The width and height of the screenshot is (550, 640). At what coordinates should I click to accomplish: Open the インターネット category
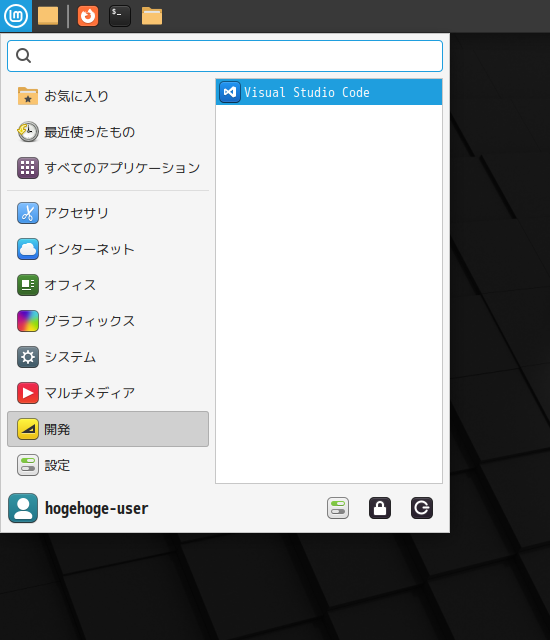tap(108, 249)
